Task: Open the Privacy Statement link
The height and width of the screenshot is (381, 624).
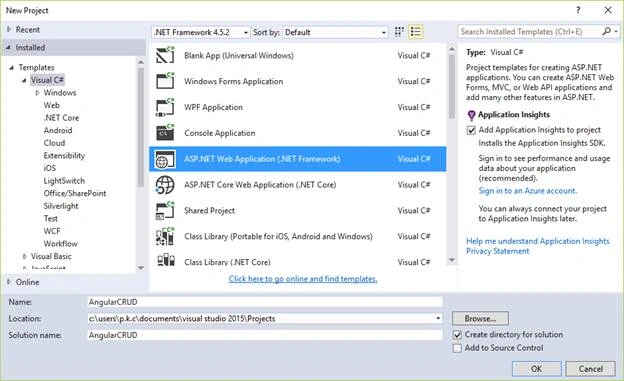Action: (x=497, y=251)
